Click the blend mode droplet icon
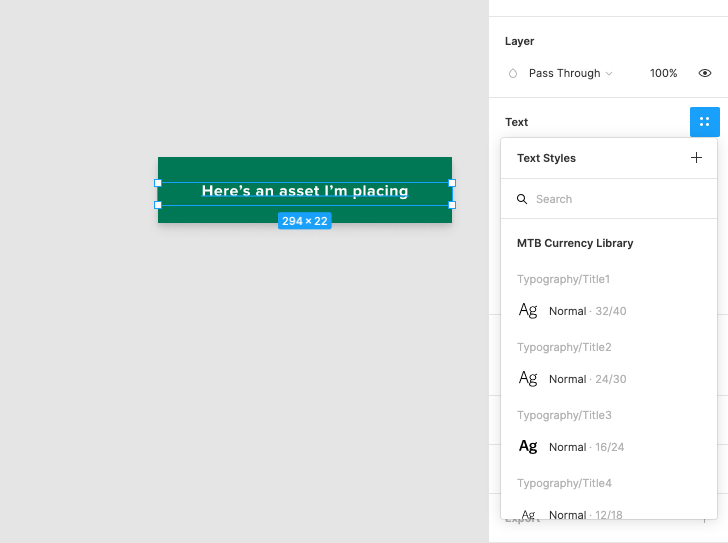728x543 pixels. tap(513, 74)
